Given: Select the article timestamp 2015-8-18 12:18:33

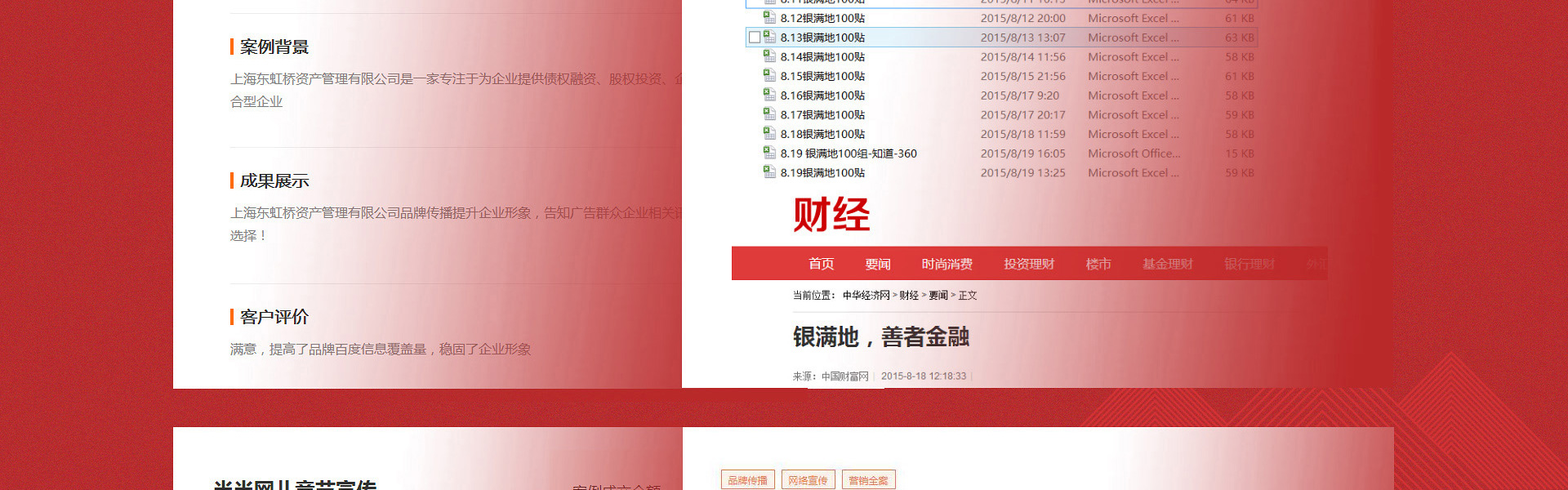Looking at the screenshot, I should [924, 376].
